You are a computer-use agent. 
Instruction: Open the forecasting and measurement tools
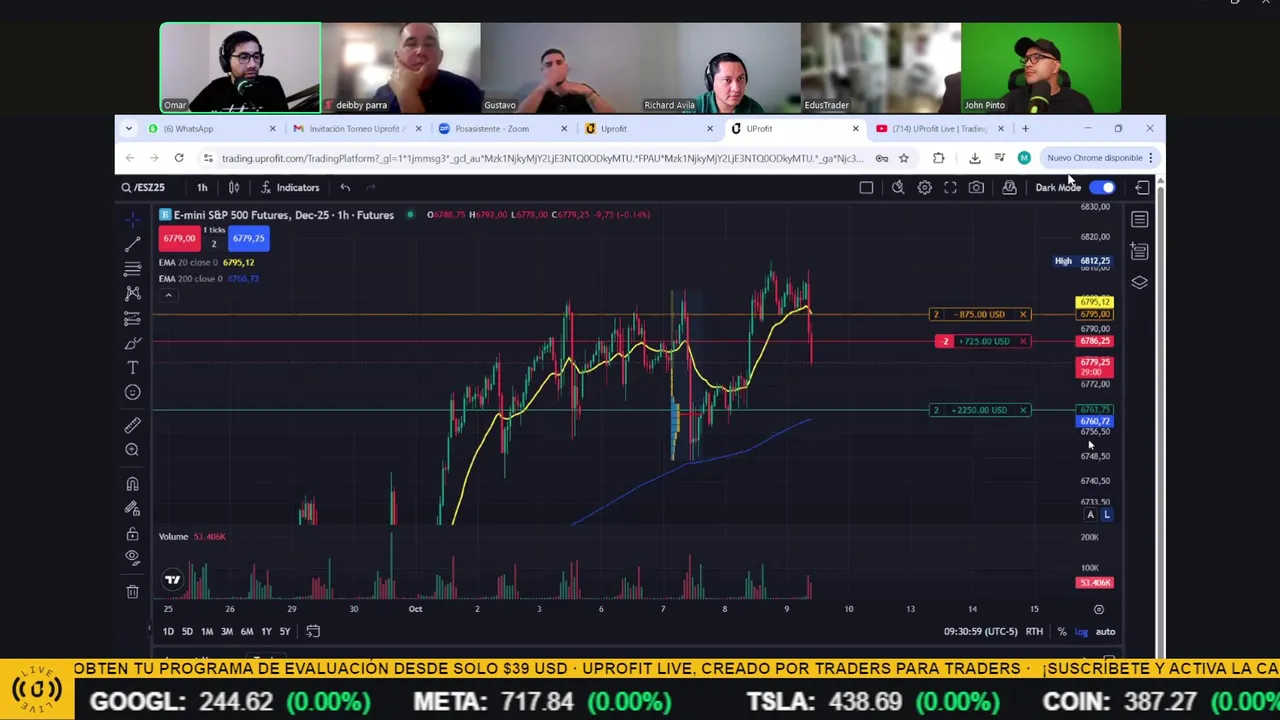[x=132, y=319]
